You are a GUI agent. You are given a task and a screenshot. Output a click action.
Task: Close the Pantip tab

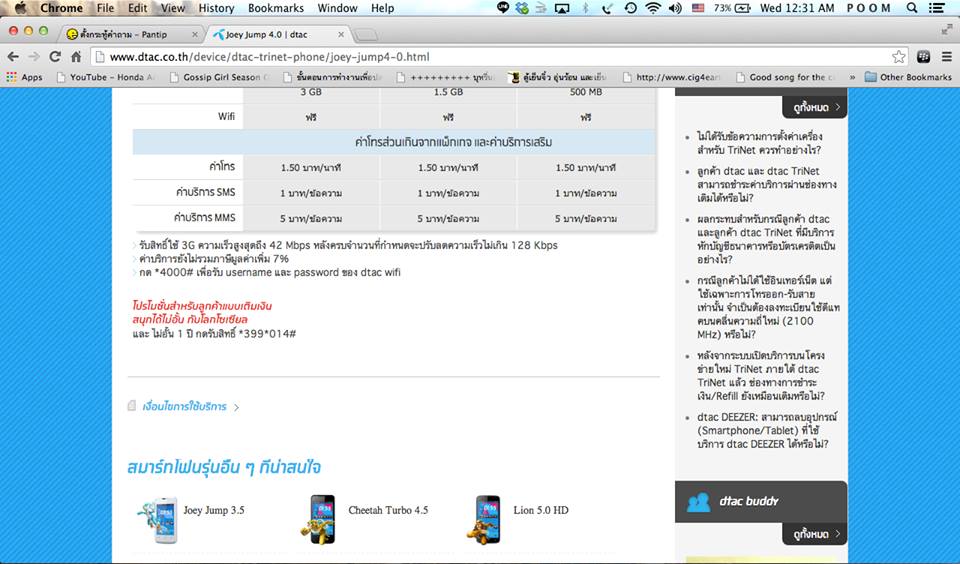coord(195,34)
